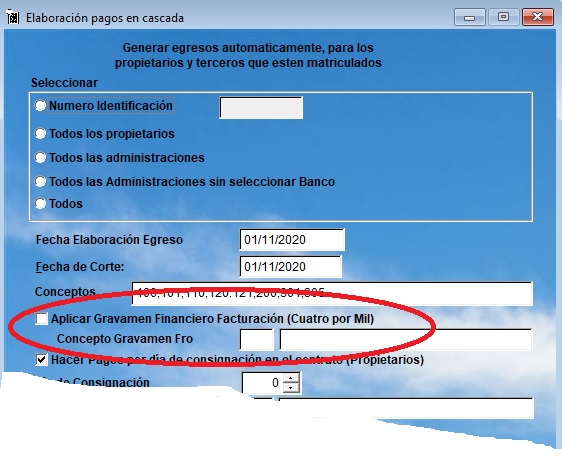This screenshot has height=461, width=562.
Task: Click the Concepto Gravamen Fro description field
Action: pyautogui.click(x=406, y=339)
